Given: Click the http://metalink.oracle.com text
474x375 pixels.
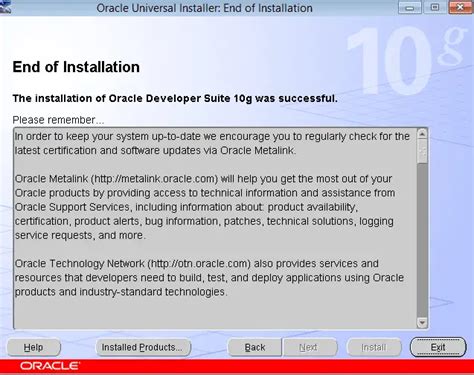Looking at the screenshot, I should tap(154, 179).
